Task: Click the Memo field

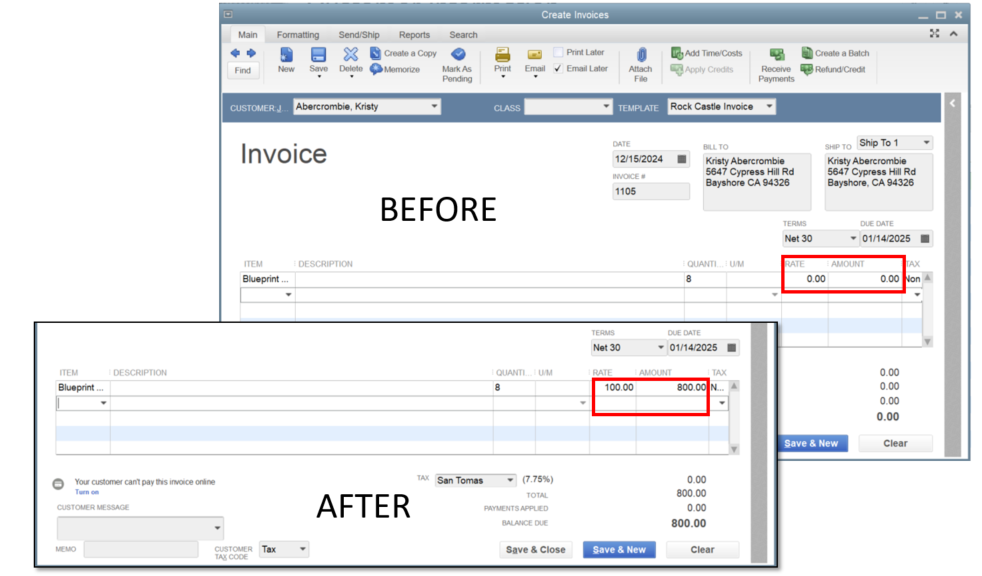Action: (x=141, y=549)
